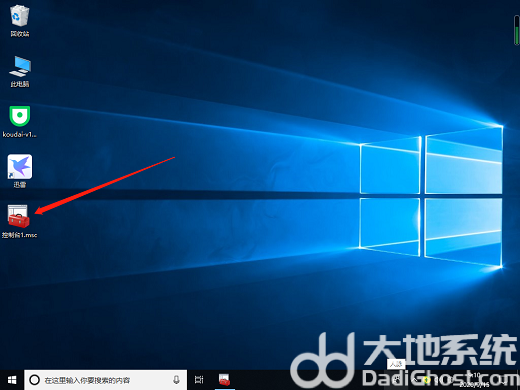Click the Cortana circle icon
Image resolution: width=520 pixels, height=390 pixels.
34,380
